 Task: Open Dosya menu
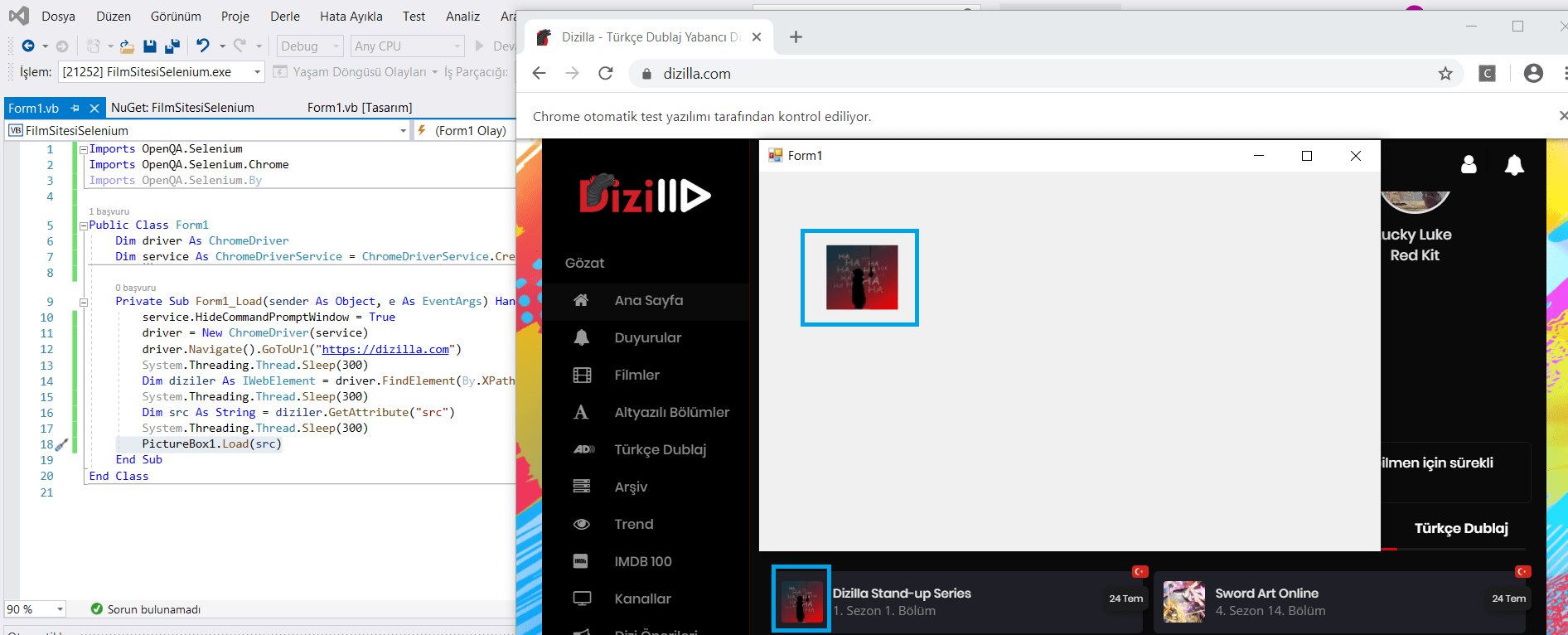coord(58,16)
